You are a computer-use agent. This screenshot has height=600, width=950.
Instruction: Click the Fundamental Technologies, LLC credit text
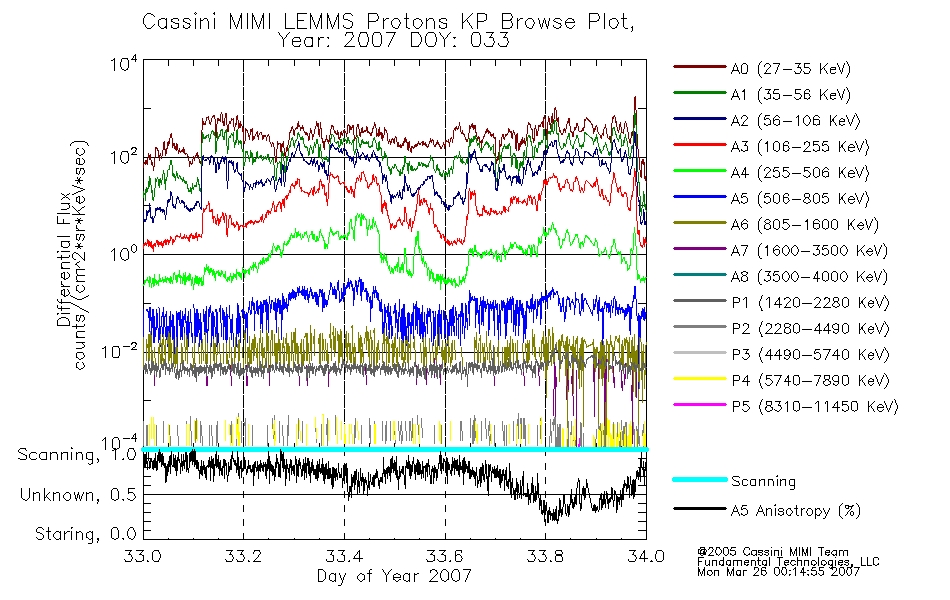click(x=788, y=562)
